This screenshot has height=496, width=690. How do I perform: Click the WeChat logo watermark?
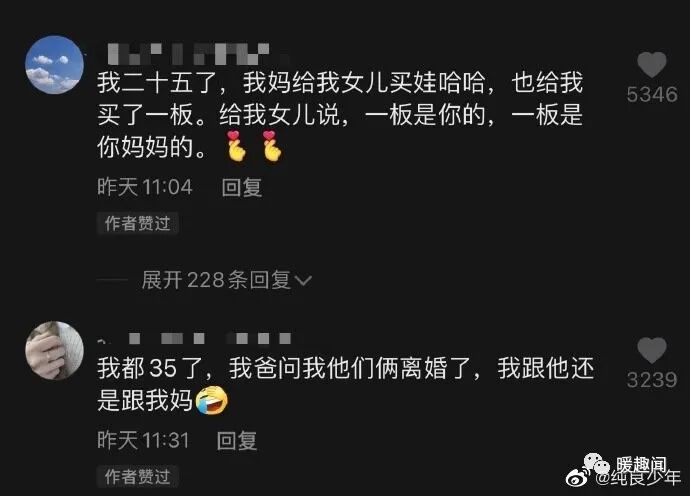tap(597, 464)
